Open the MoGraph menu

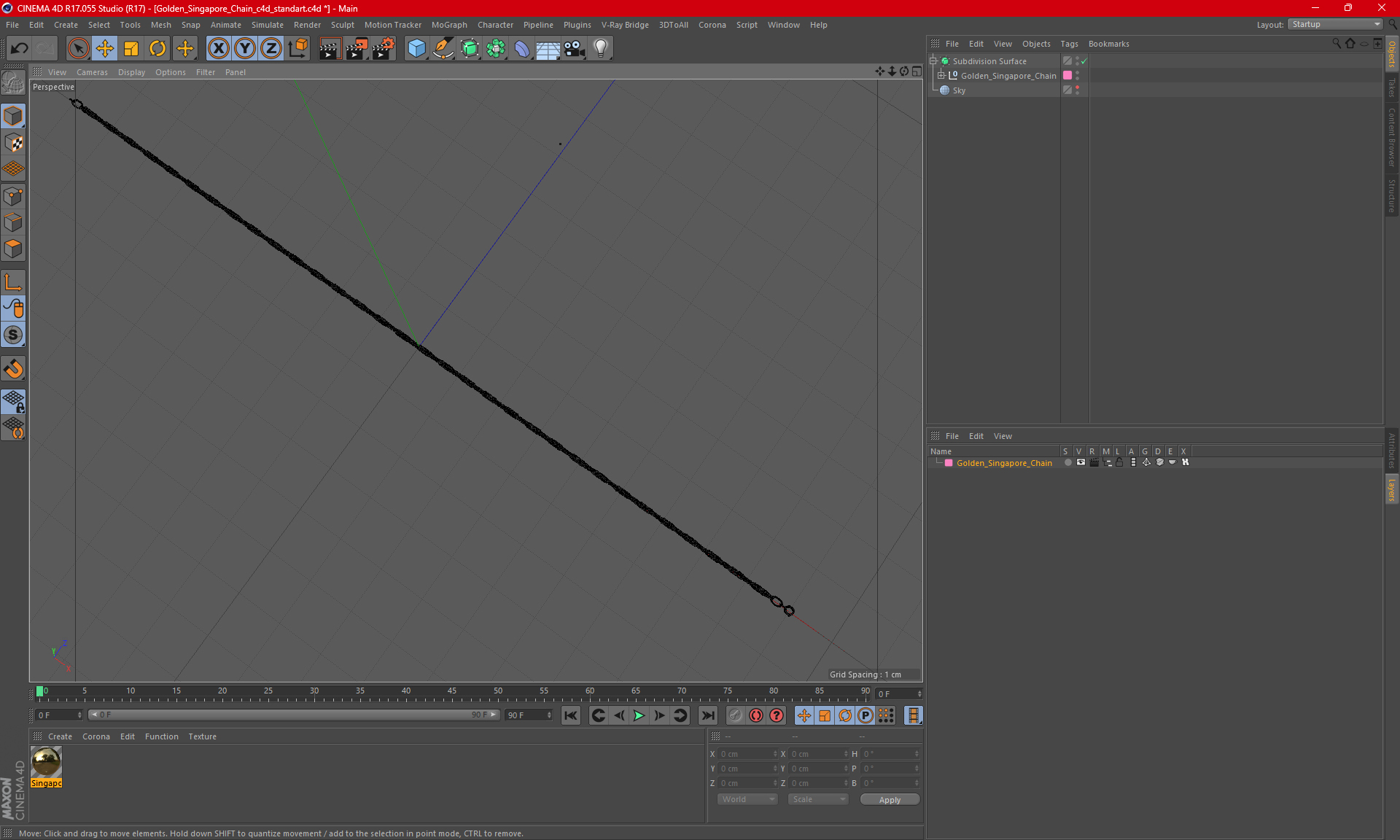pyautogui.click(x=449, y=25)
